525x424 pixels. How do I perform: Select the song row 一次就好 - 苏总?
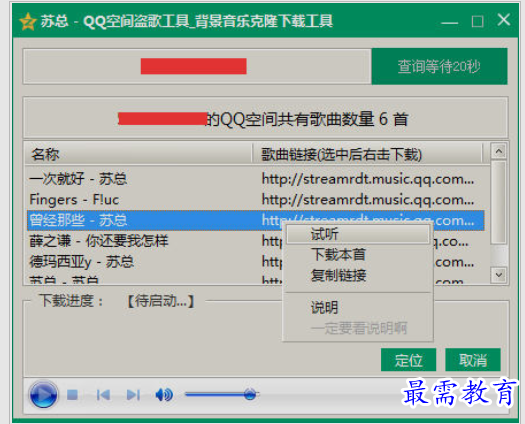tap(256, 179)
